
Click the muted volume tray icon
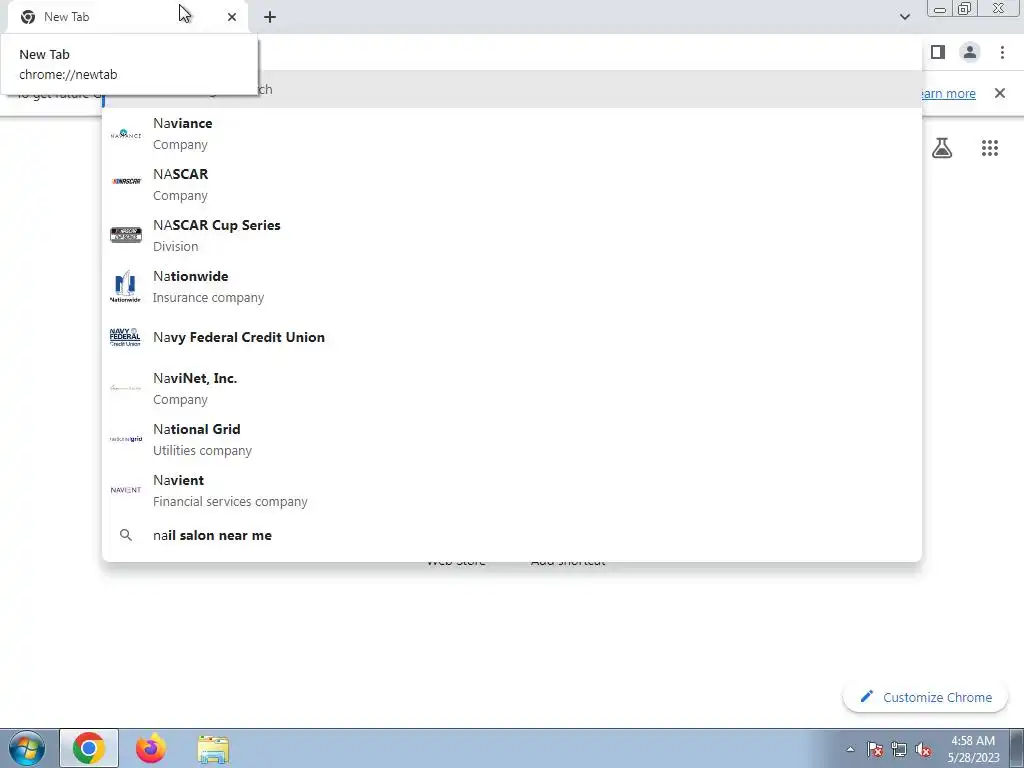pos(923,749)
